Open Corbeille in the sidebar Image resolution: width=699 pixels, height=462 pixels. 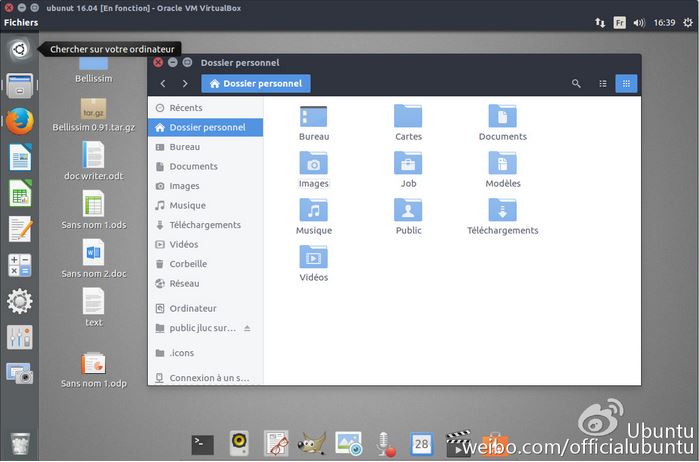(188, 264)
